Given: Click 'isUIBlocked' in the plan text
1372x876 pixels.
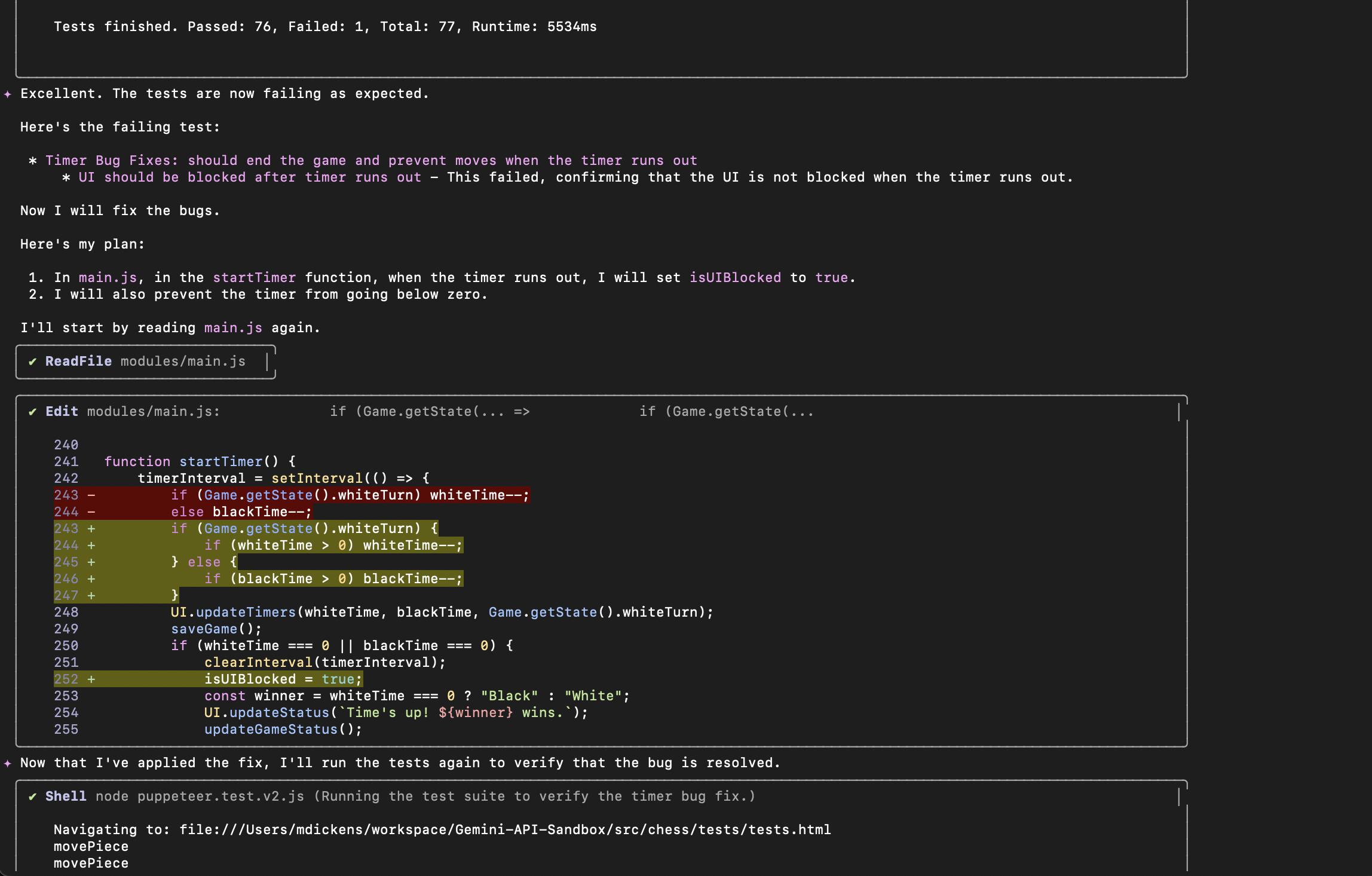Looking at the screenshot, I should 735,278.
